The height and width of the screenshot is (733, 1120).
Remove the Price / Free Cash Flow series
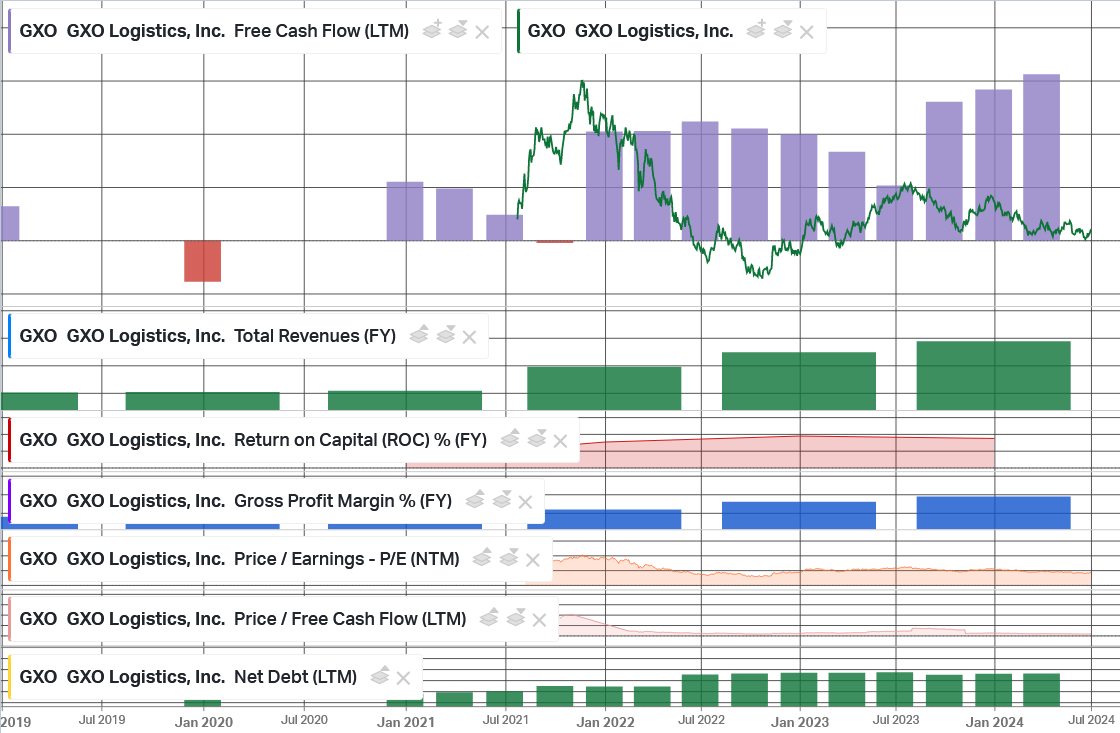pos(539,619)
